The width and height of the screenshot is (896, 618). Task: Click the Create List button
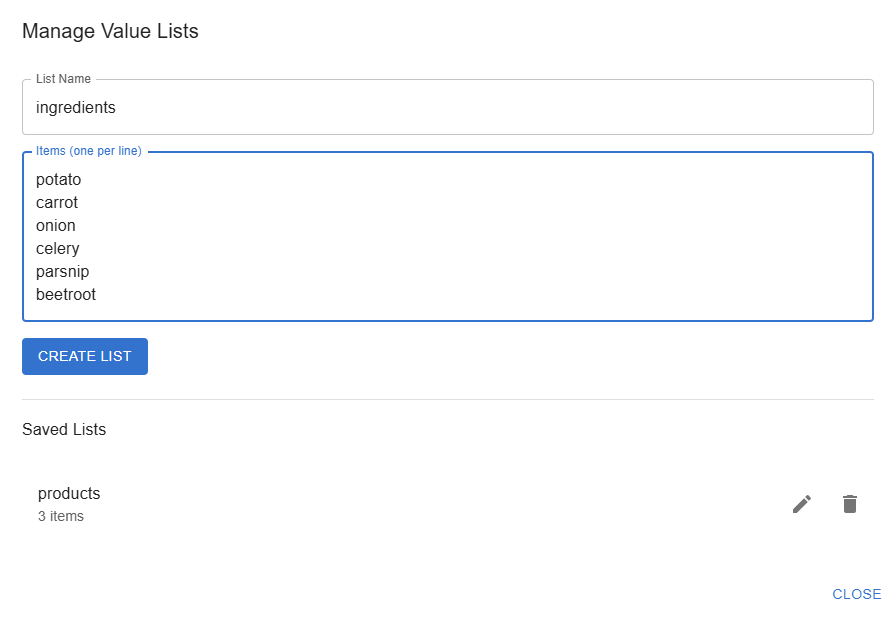[x=85, y=356]
